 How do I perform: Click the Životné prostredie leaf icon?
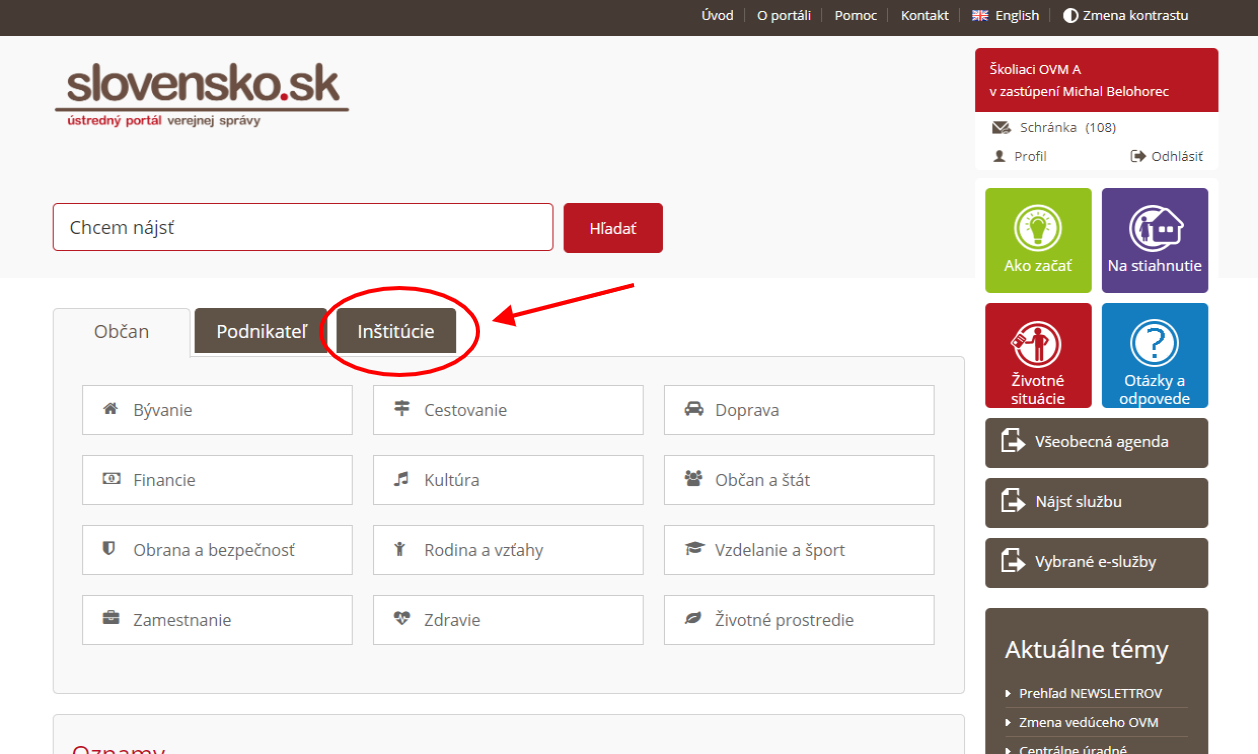(x=693, y=619)
